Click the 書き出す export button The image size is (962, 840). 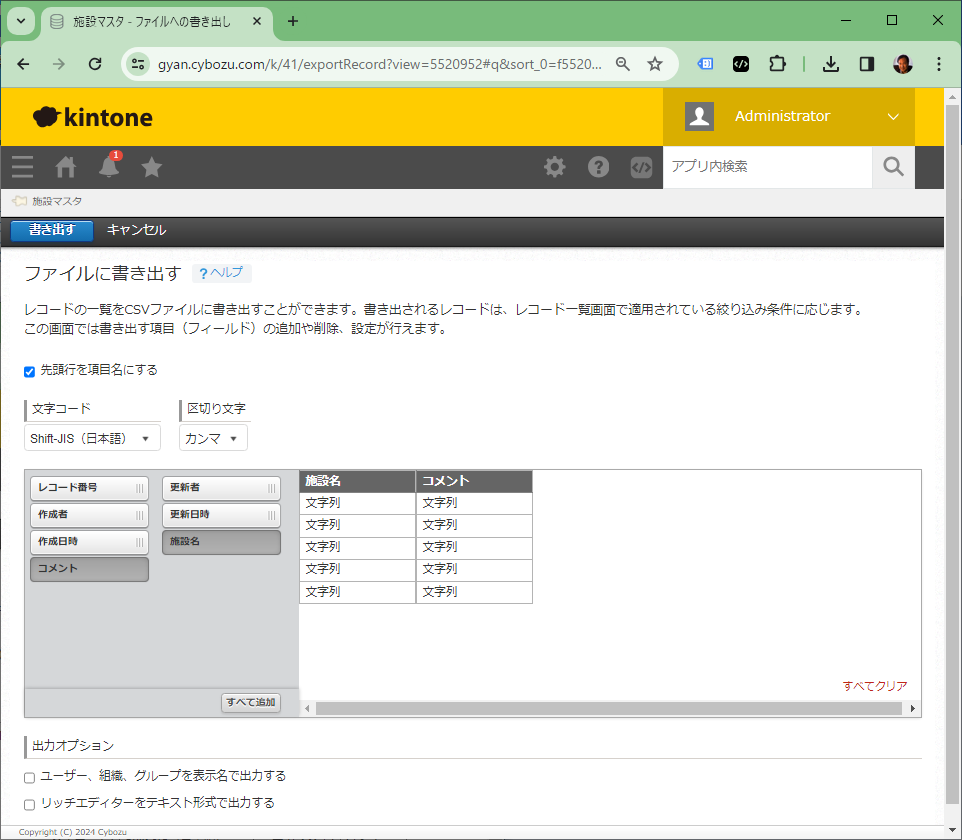[52, 230]
